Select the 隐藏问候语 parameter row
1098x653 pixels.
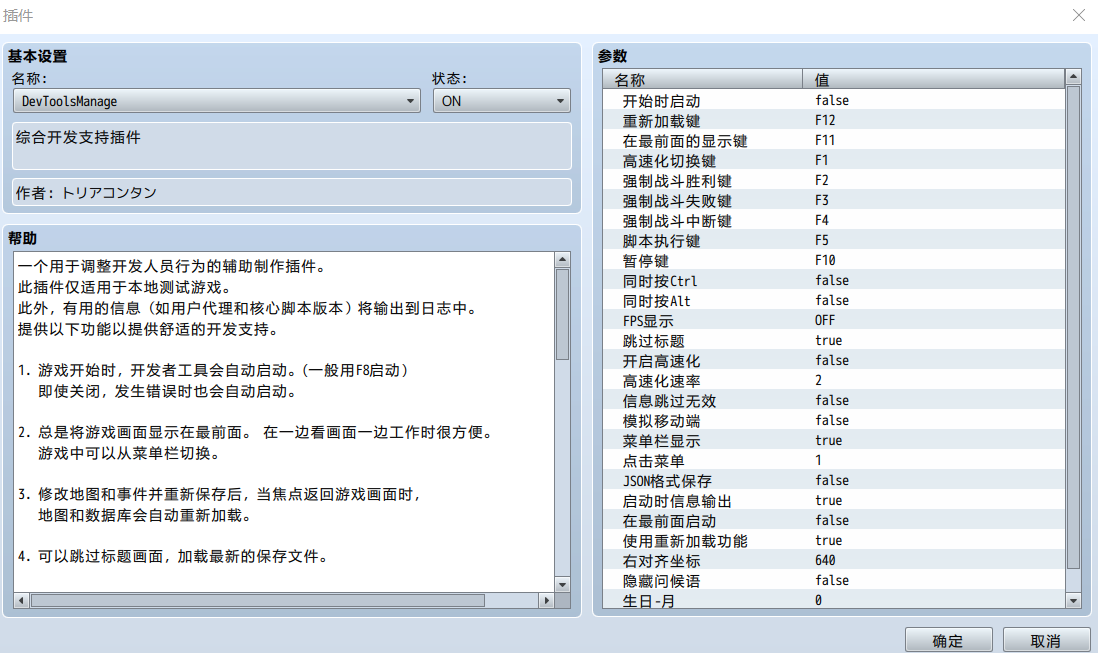(x=833, y=581)
